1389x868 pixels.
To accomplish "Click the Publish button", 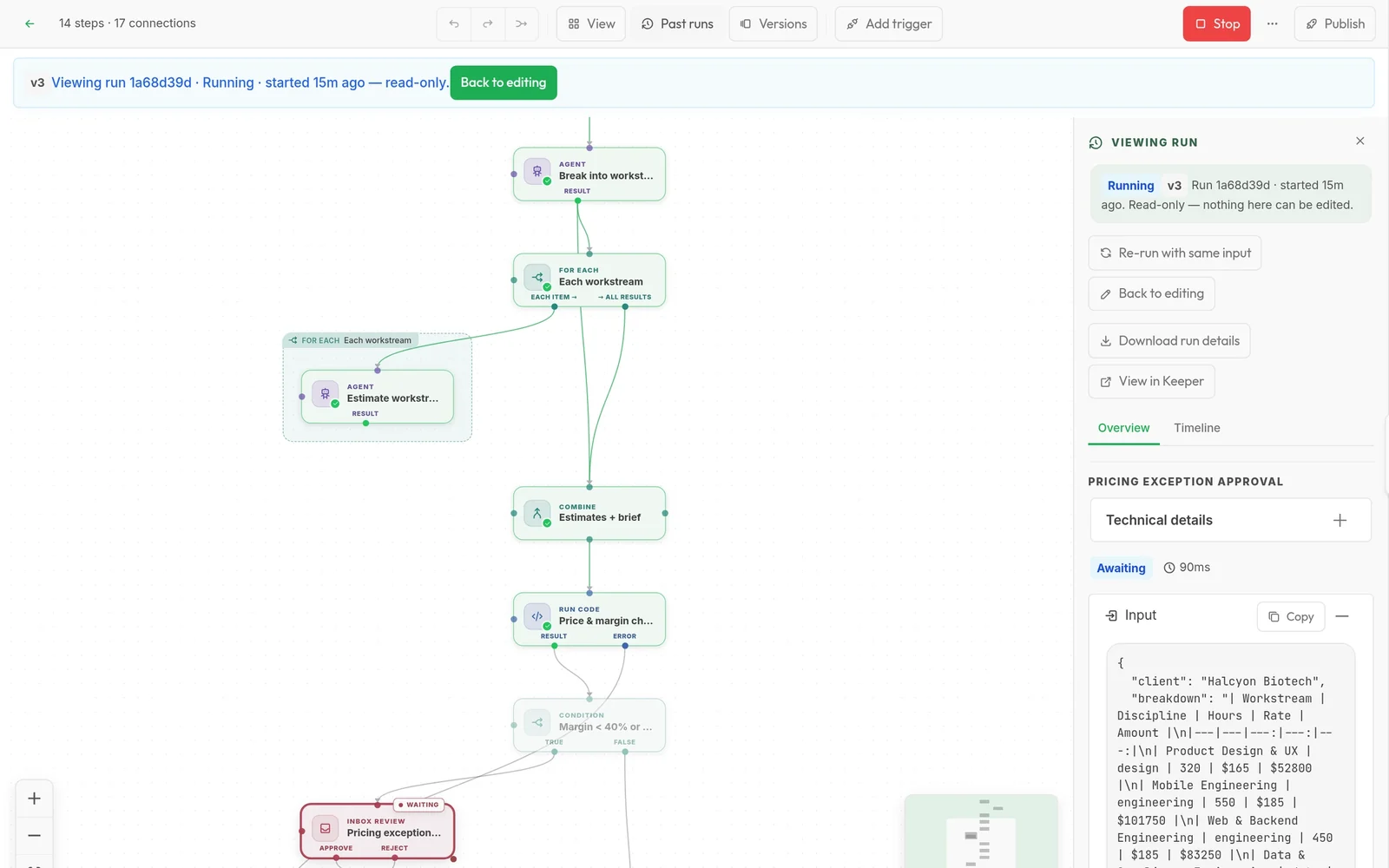I will point(1335,23).
